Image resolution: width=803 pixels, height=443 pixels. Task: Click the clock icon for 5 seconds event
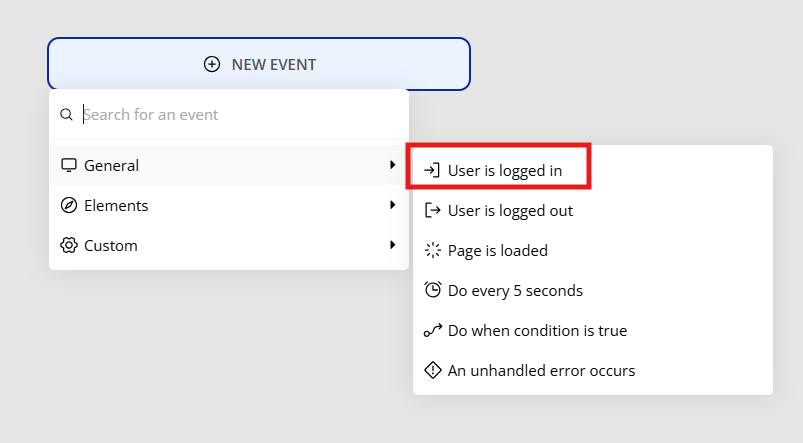pos(432,290)
